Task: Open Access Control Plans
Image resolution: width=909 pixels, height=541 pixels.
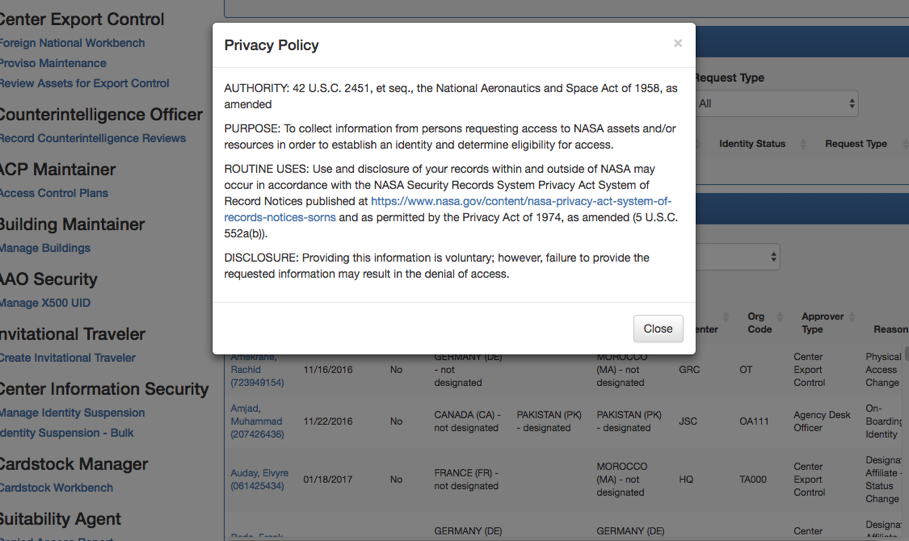Action: tap(54, 193)
